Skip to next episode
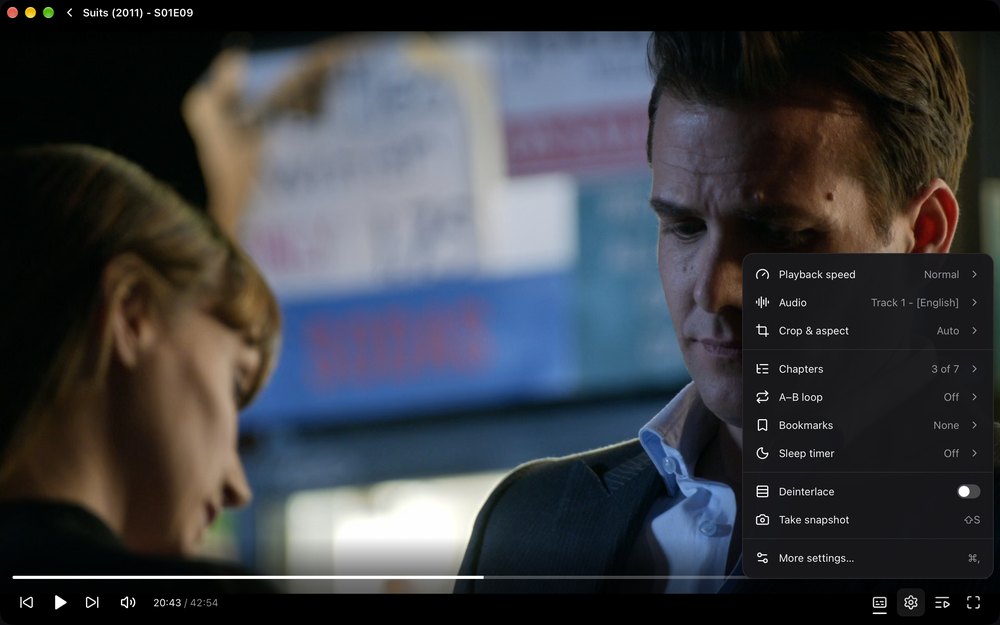 pyautogui.click(x=92, y=603)
